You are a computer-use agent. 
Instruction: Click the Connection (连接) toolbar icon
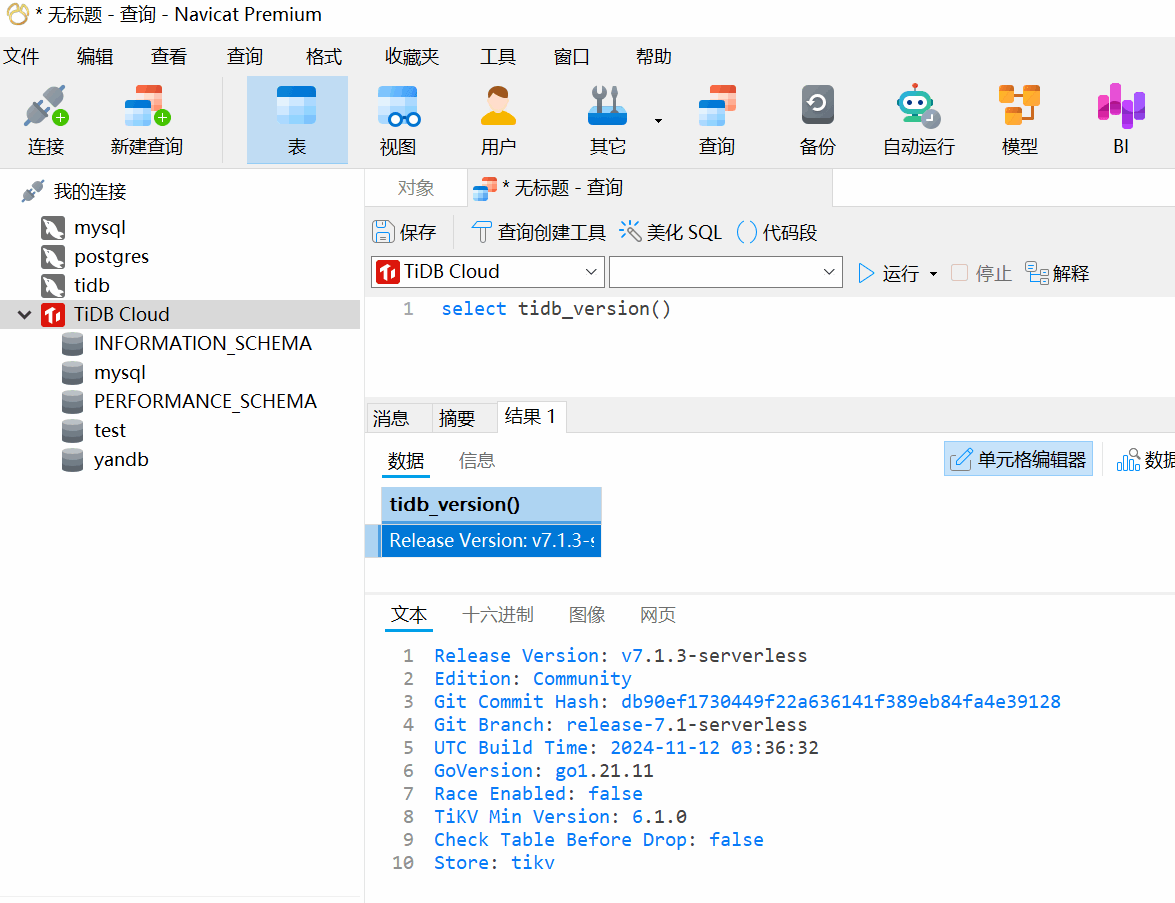[46, 120]
